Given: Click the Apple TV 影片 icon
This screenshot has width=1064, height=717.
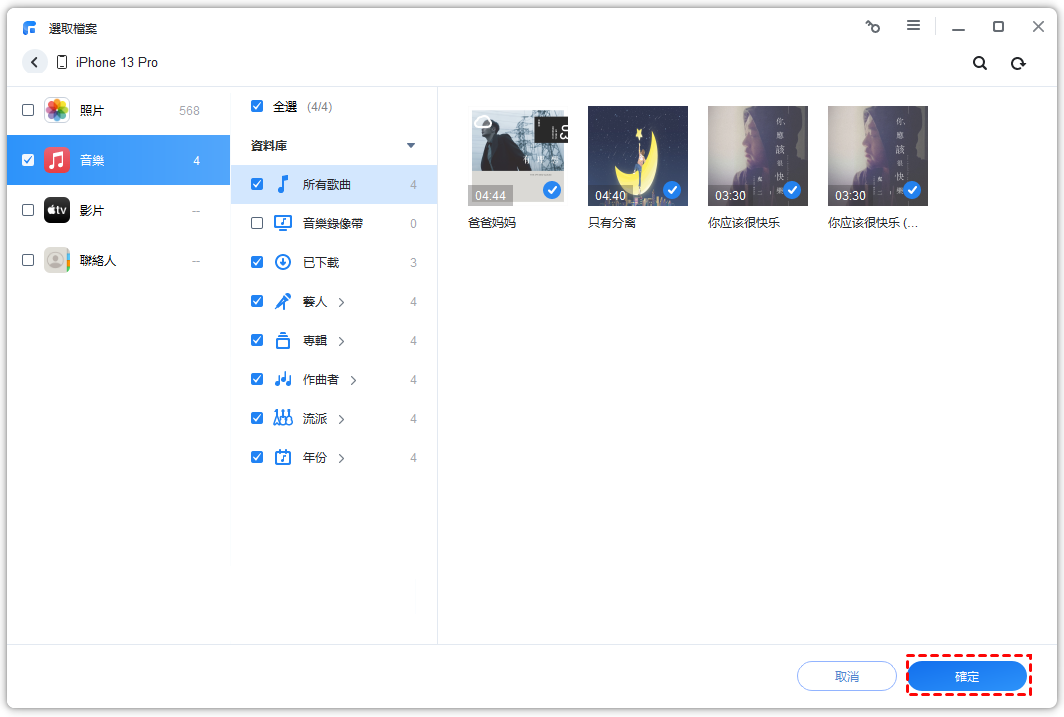Looking at the screenshot, I should tap(57, 210).
